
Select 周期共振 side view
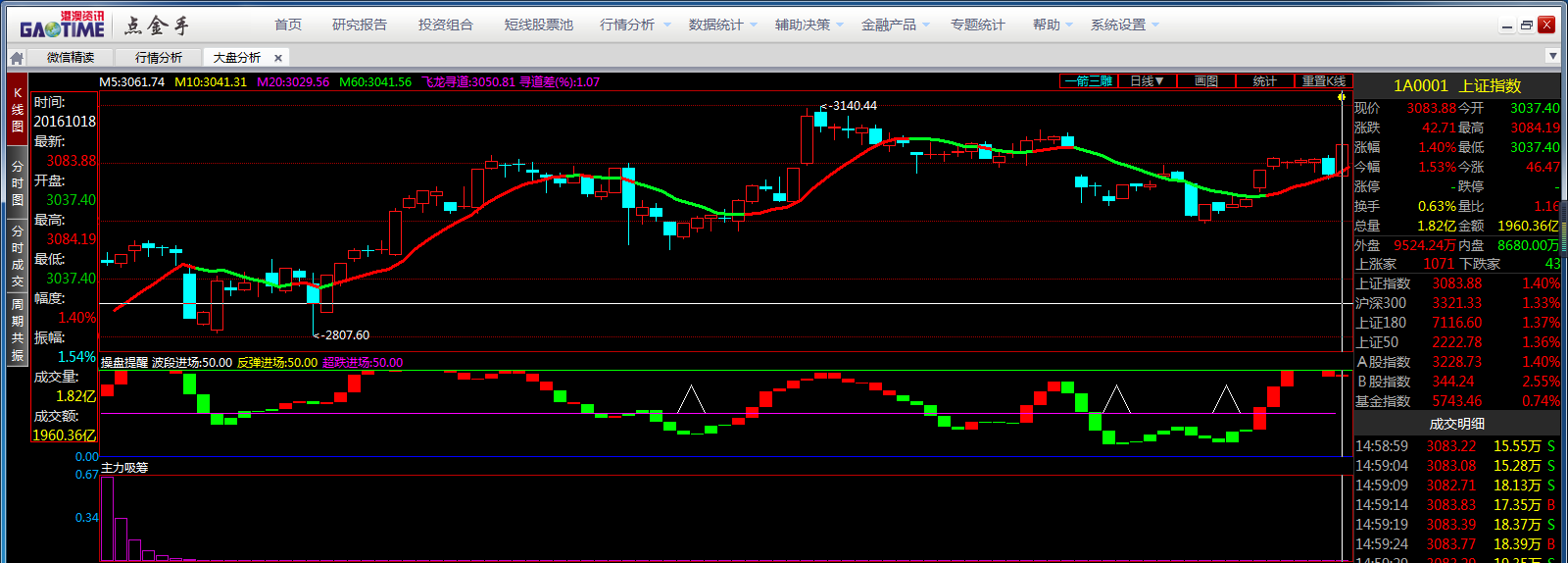(18, 330)
